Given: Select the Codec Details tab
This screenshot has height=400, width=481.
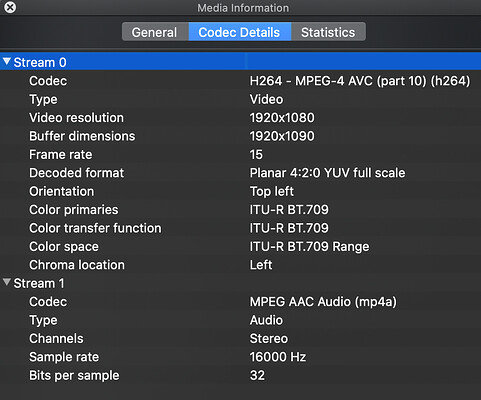Looking at the screenshot, I should [x=240, y=32].
